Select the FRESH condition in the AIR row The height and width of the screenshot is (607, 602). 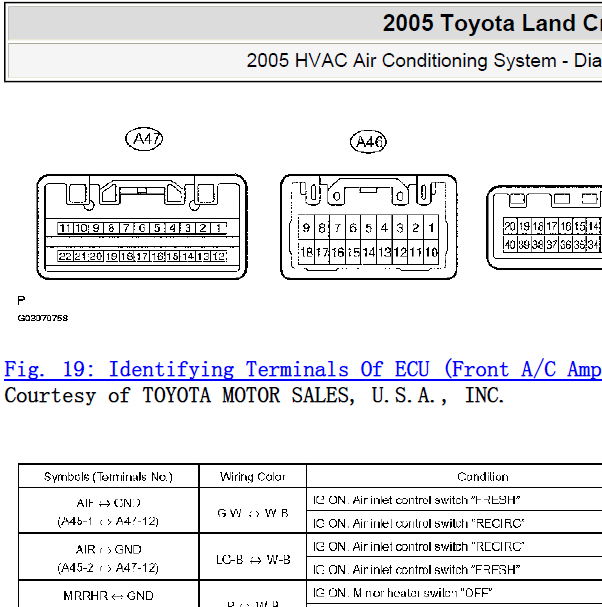[x=417, y=569]
